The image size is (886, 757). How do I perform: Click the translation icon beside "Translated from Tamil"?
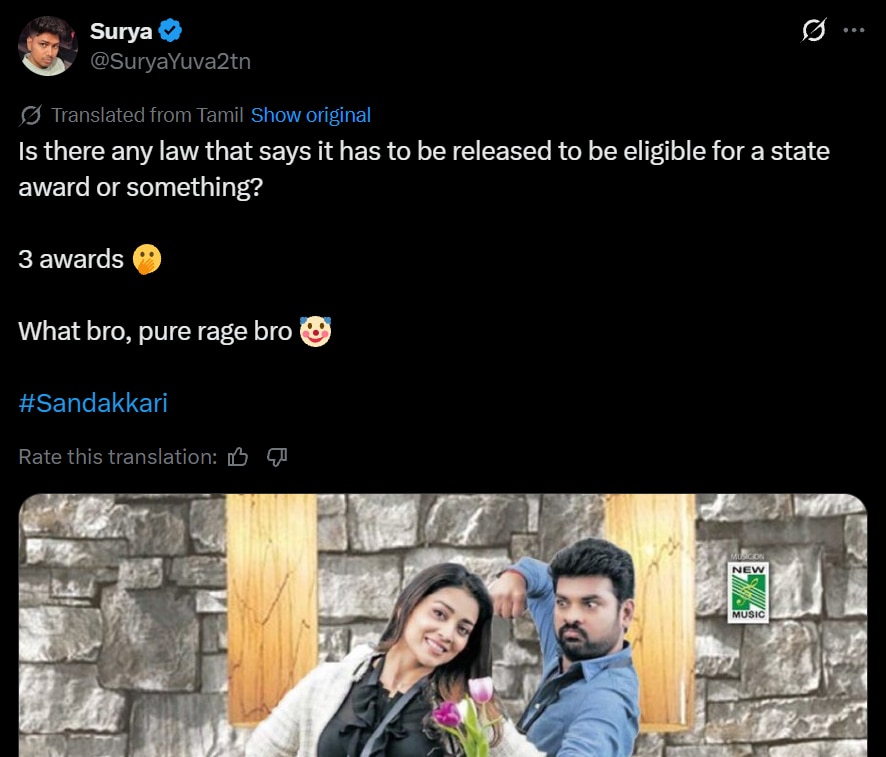31,115
